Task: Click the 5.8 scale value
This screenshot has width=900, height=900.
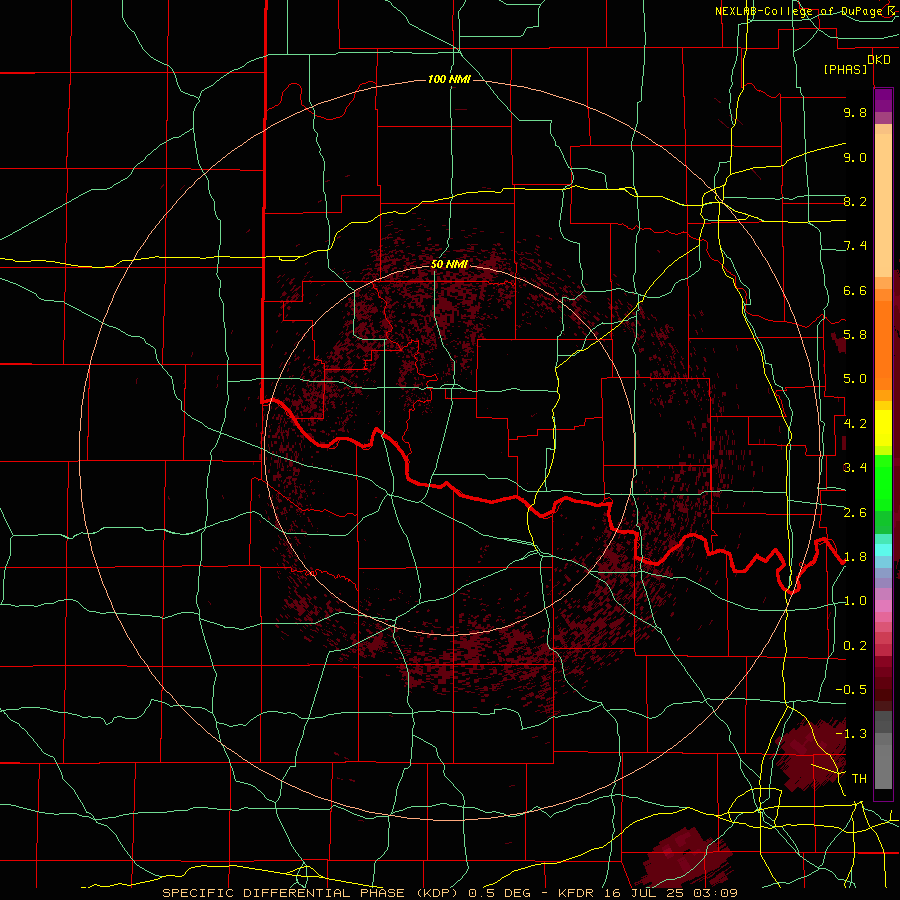Action: (x=855, y=335)
